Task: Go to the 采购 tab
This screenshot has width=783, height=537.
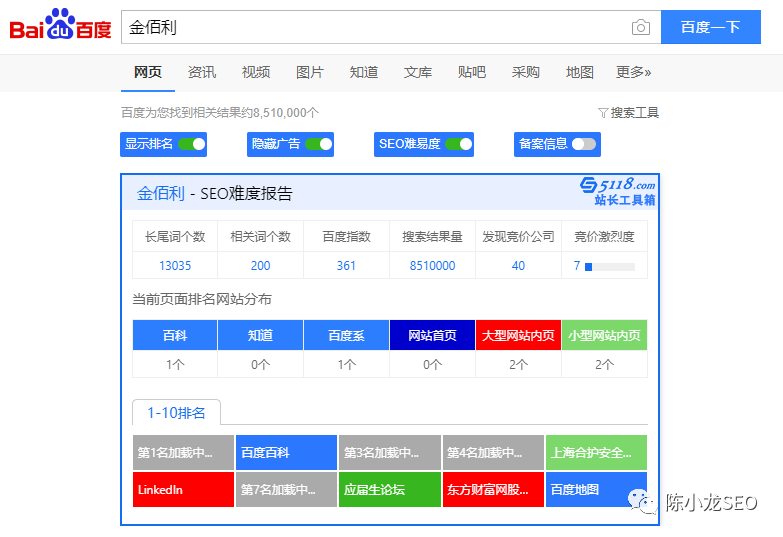Action: point(525,72)
